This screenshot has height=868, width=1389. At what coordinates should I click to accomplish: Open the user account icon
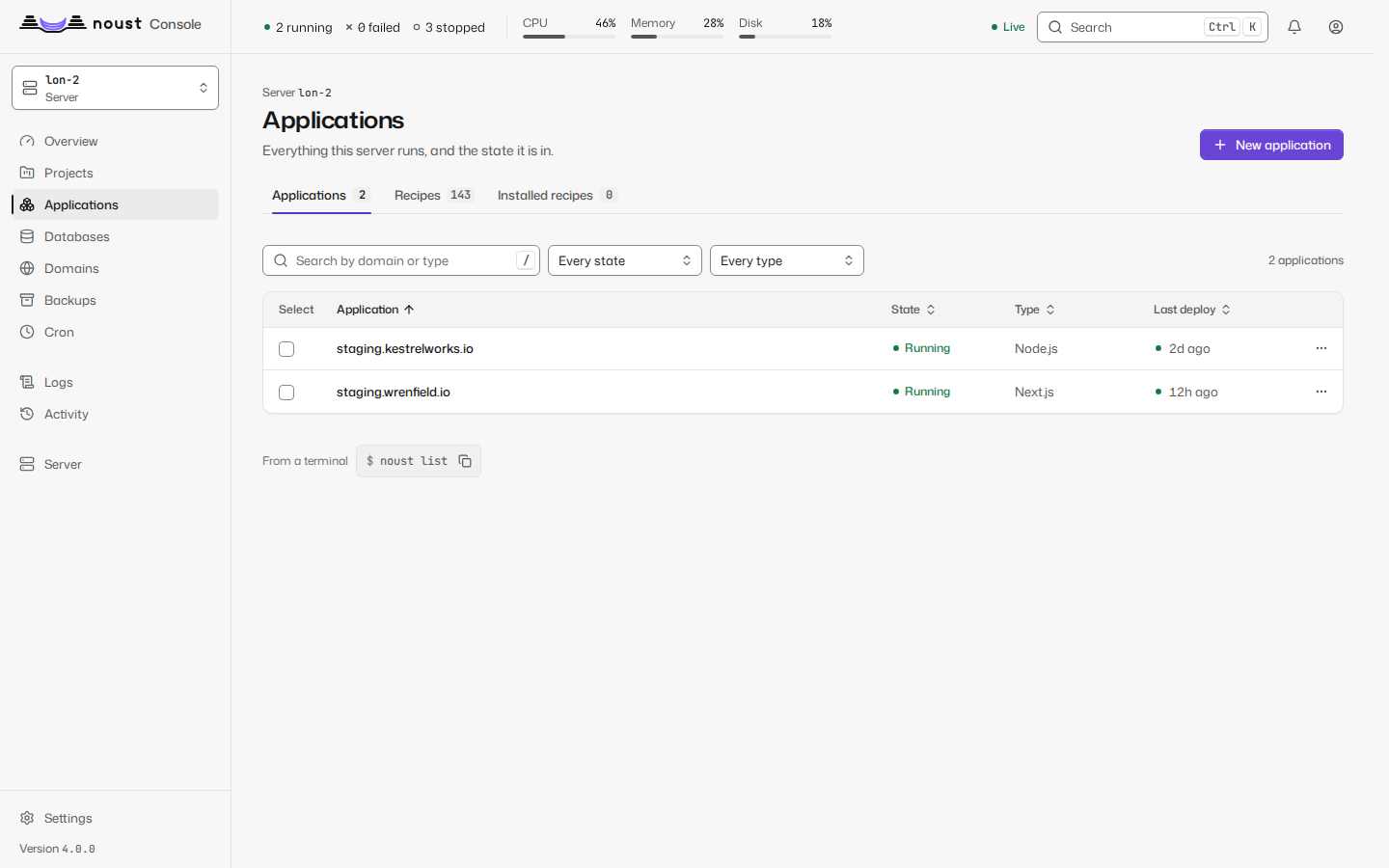[1336, 27]
